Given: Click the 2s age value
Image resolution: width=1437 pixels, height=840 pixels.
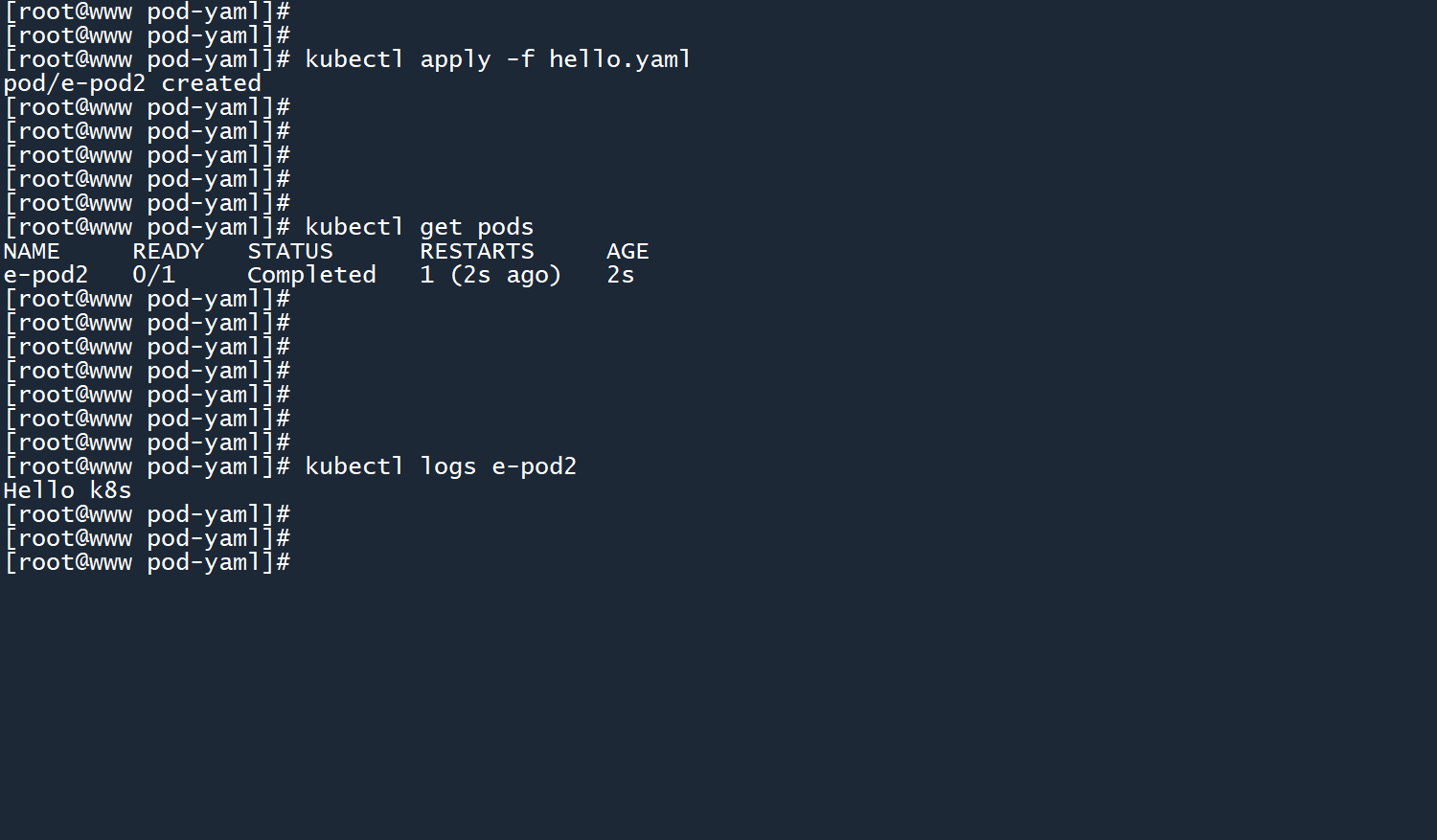Looking at the screenshot, I should pyautogui.click(x=621, y=275).
